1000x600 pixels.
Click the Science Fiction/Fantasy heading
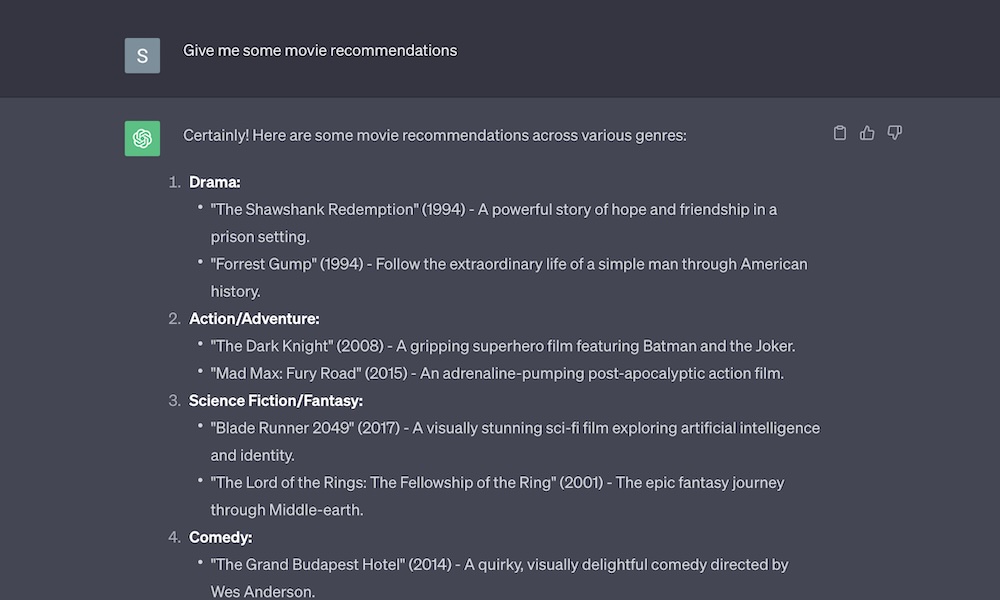click(x=276, y=400)
